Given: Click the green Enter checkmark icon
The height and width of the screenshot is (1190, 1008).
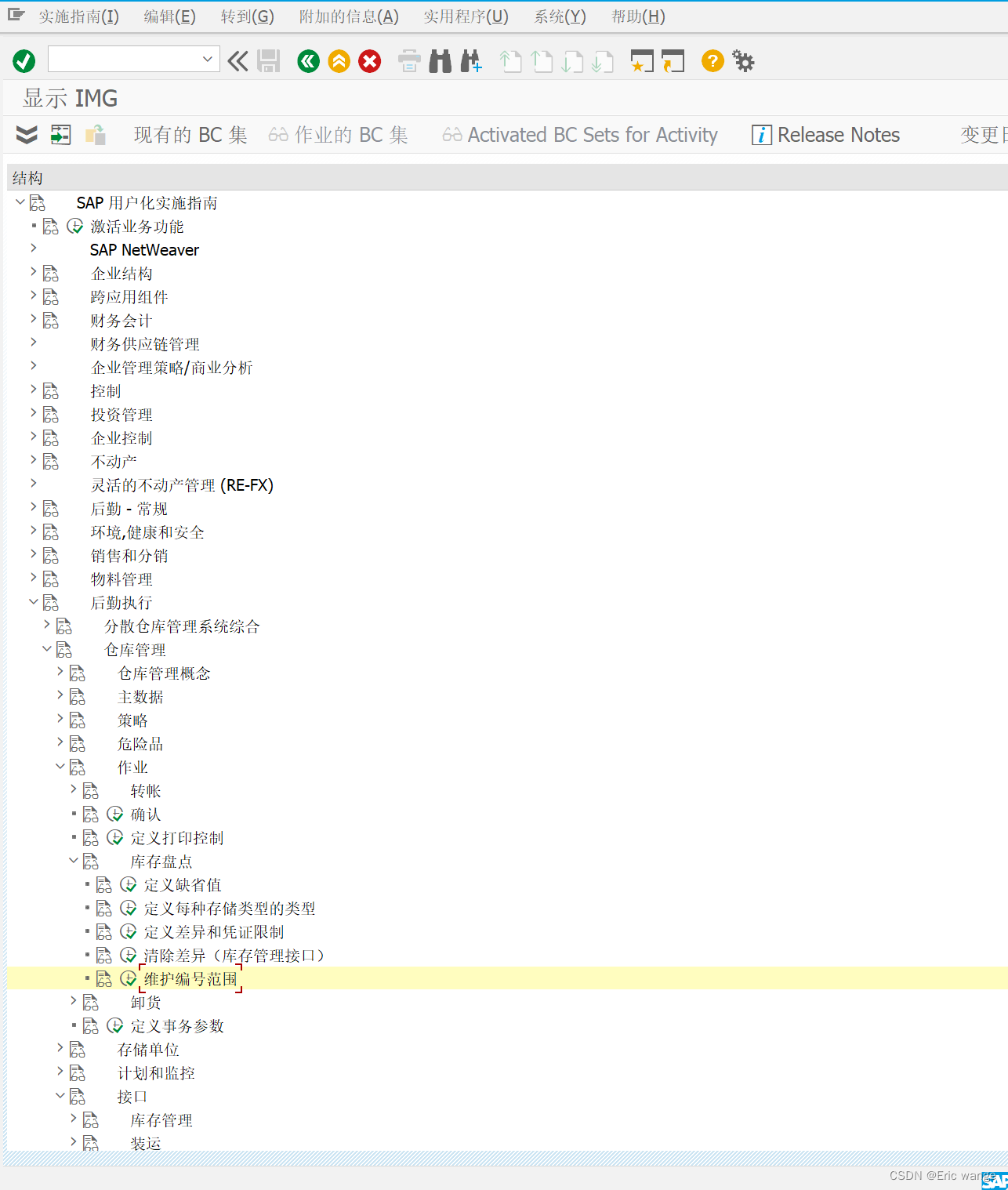Looking at the screenshot, I should coord(24,60).
